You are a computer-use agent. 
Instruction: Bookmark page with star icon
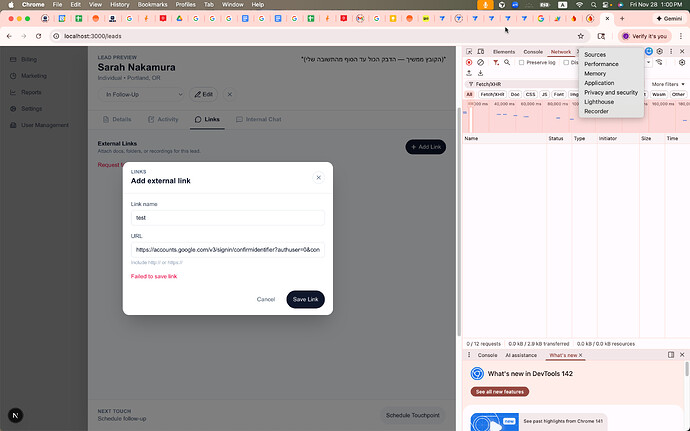click(x=580, y=36)
